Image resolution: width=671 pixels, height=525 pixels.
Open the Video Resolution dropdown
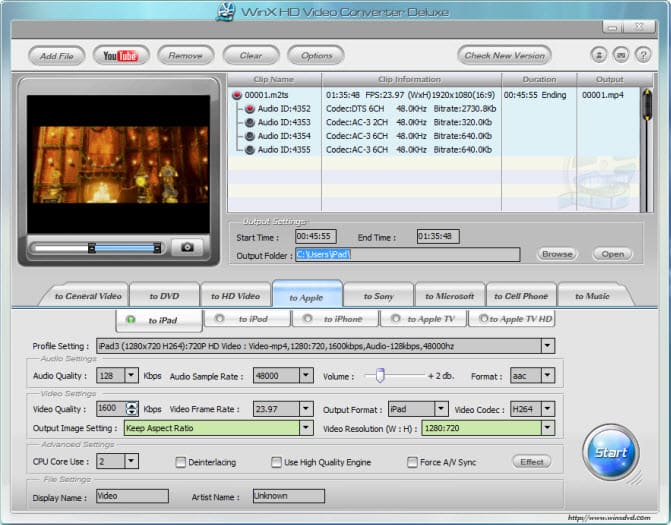tap(547, 428)
